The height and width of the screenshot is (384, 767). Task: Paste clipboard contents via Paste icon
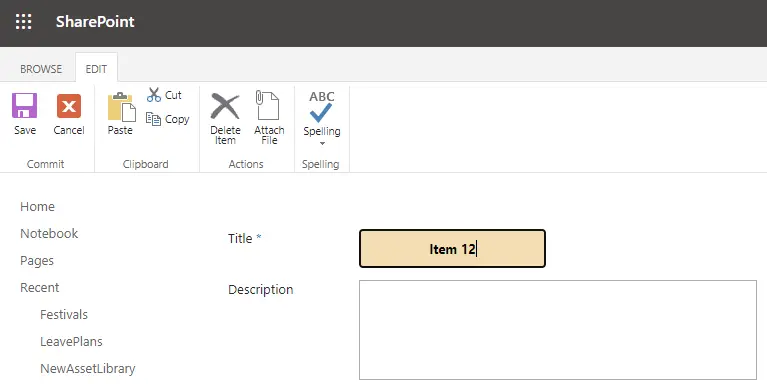tap(121, 106)
